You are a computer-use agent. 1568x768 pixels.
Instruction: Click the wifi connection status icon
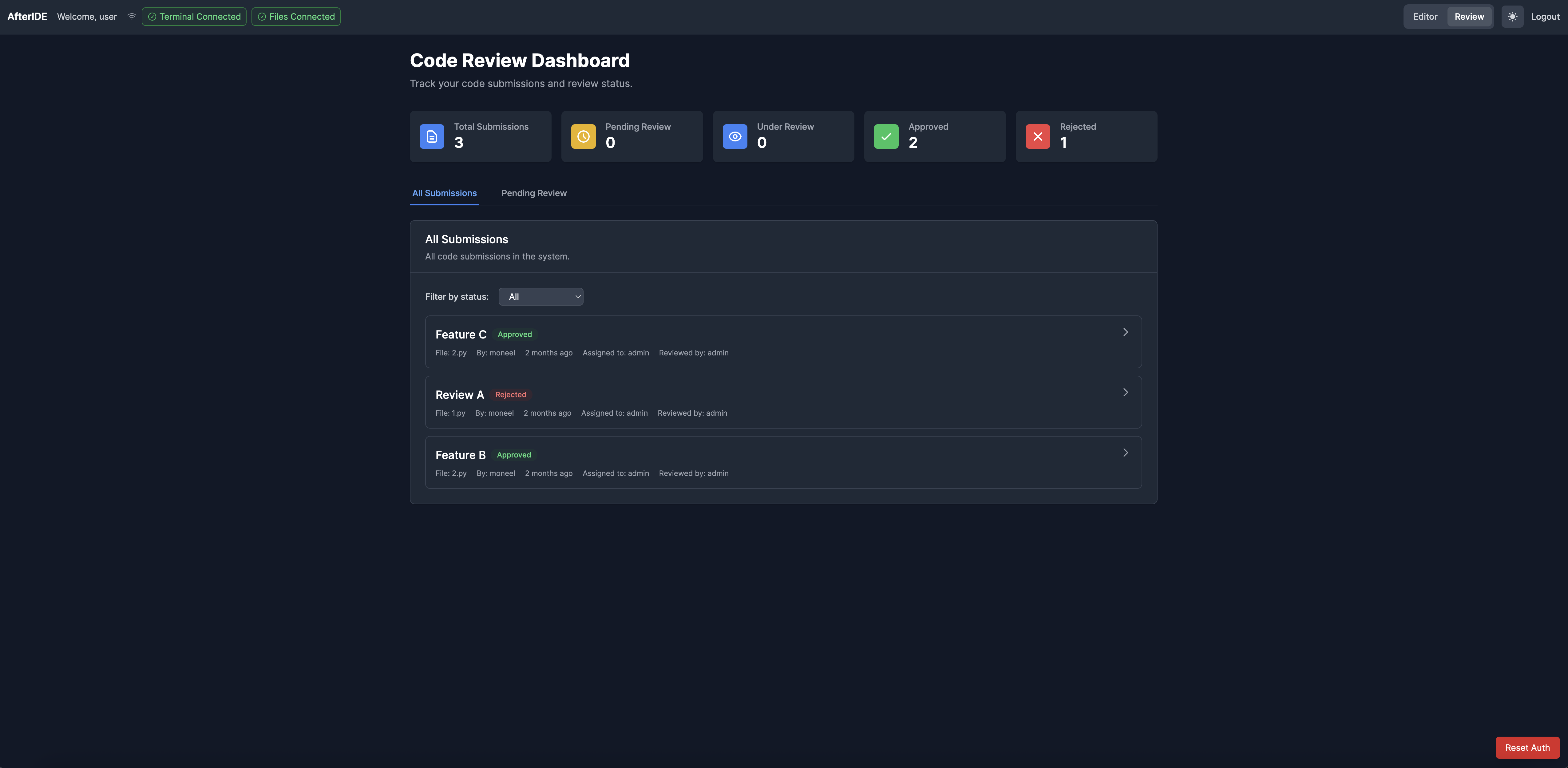(132, 16)
